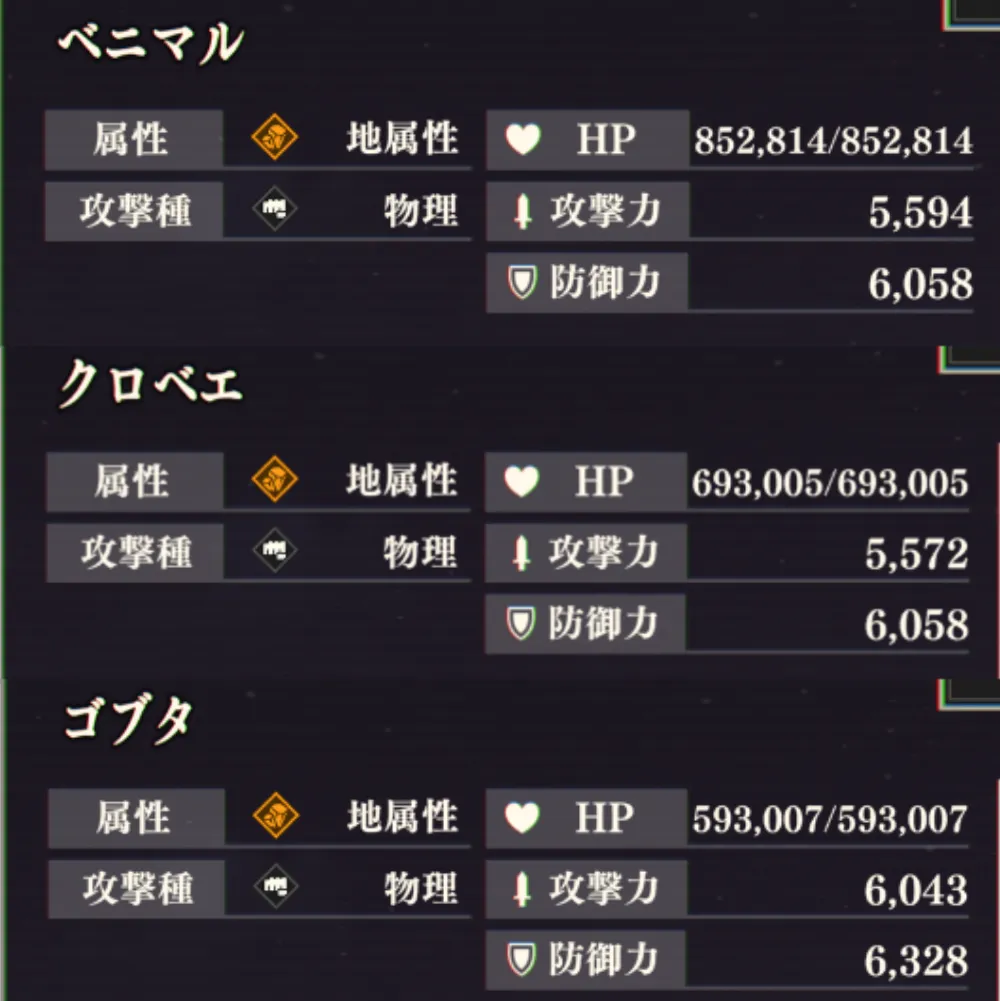Click Kurobe's earth attribute diamond icon
This screenshot has width=1000, height=1001.
275,482
